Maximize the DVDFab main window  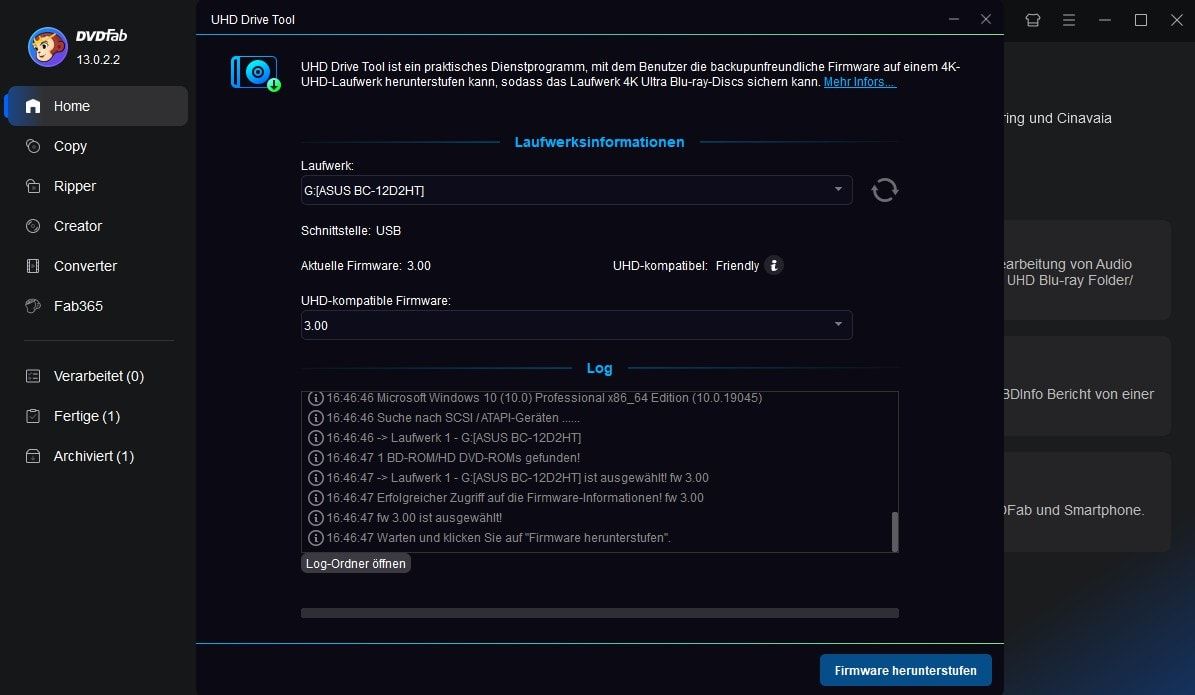point(1141,20)
